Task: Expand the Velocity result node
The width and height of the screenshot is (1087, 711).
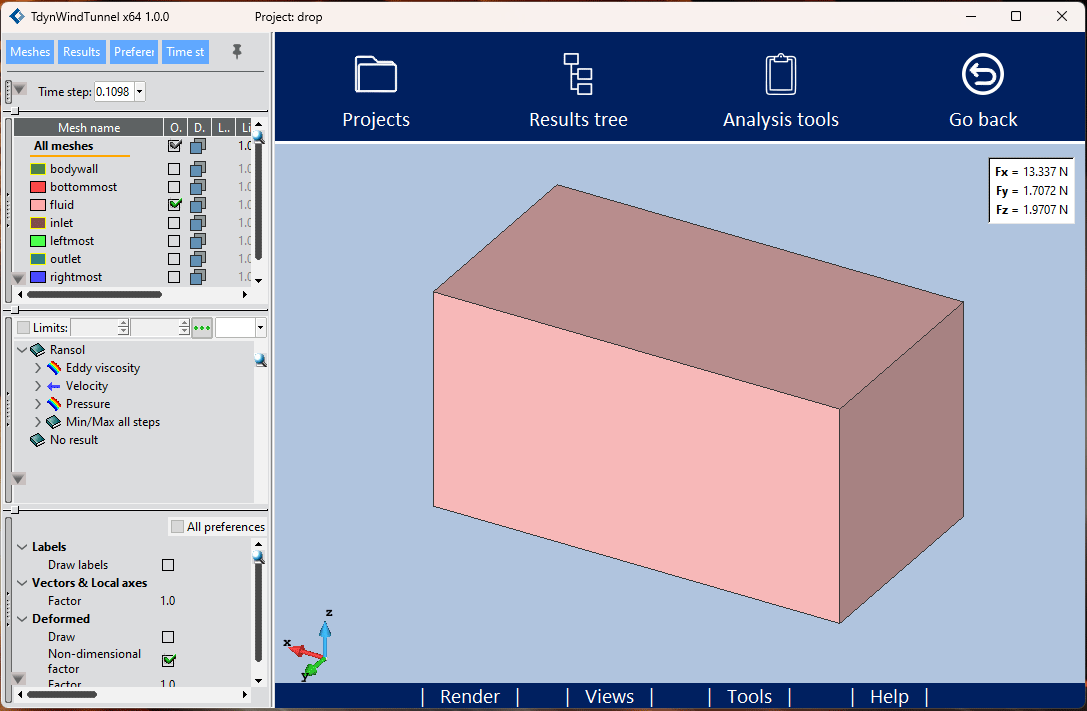Action: (x=37, y=386)
